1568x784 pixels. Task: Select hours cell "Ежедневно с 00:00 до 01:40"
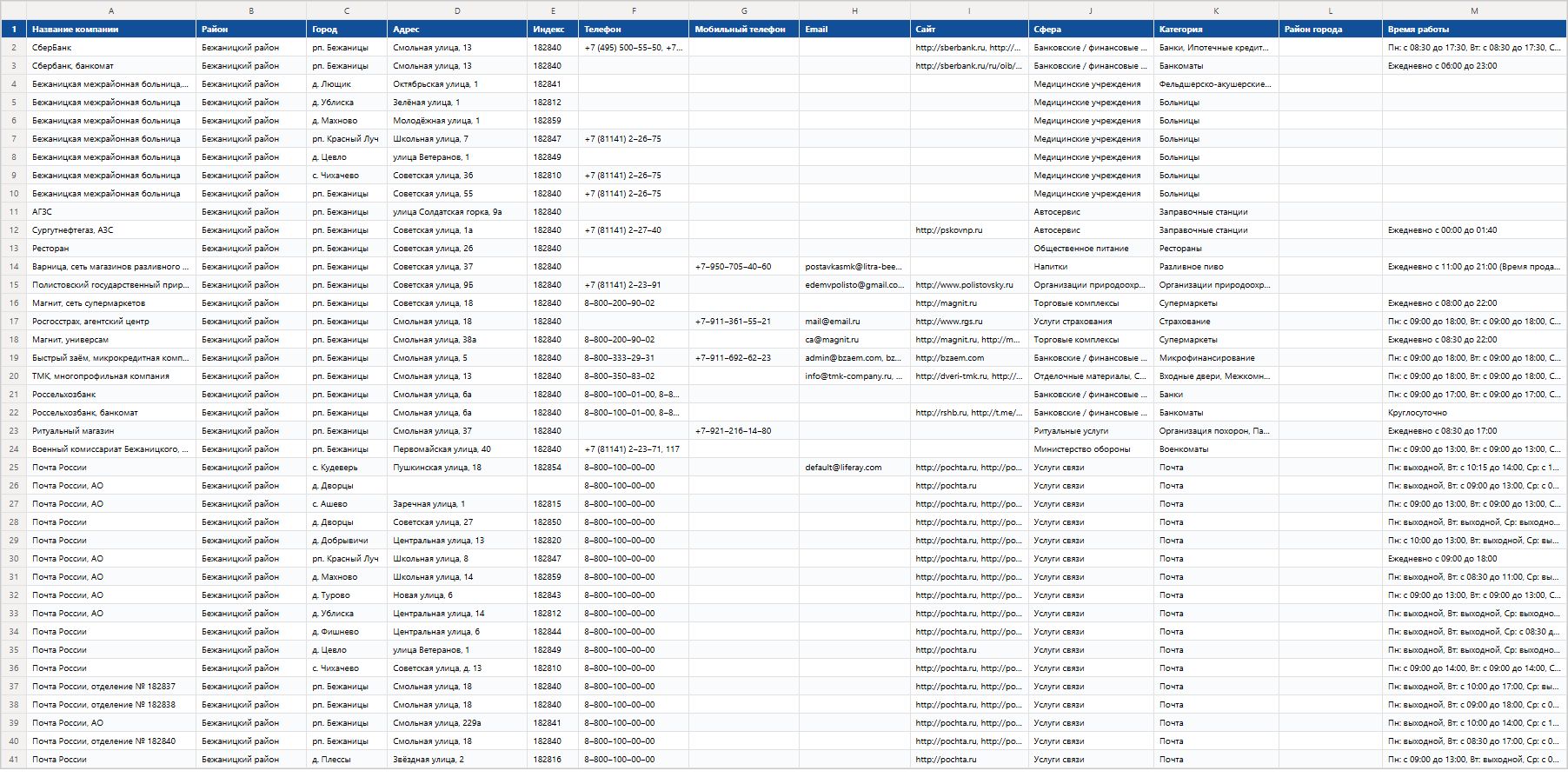click(1474, 230)
